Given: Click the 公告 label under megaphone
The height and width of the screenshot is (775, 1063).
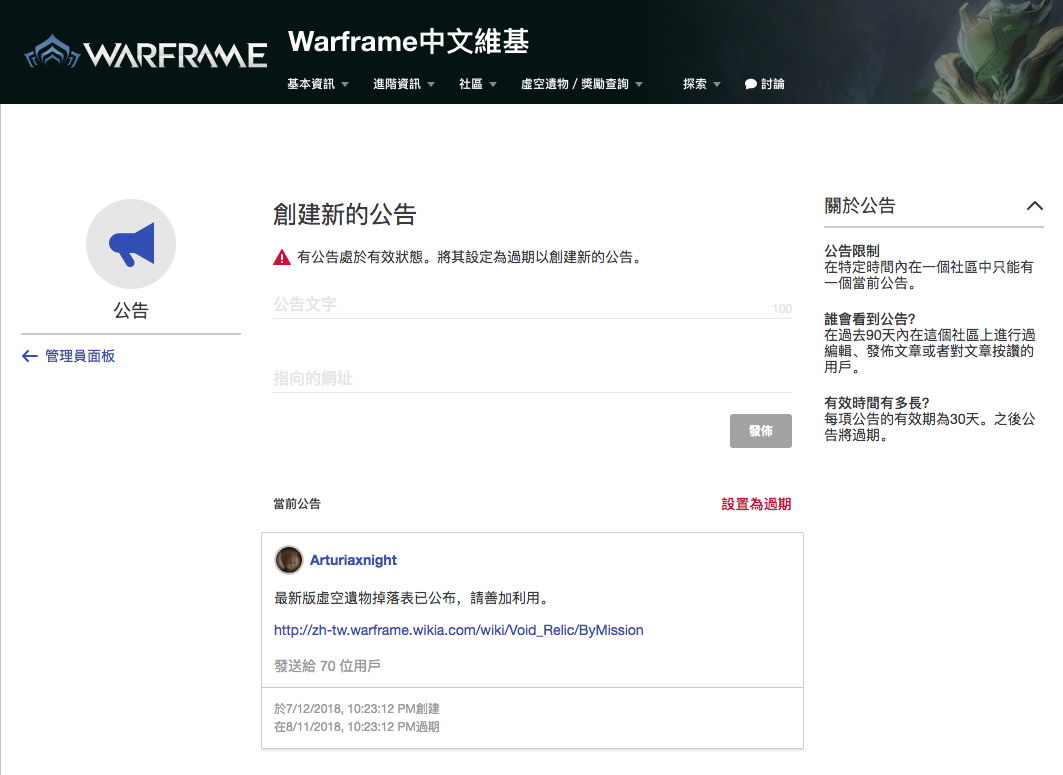Looking at the screenshot, I should click(131, 311).
